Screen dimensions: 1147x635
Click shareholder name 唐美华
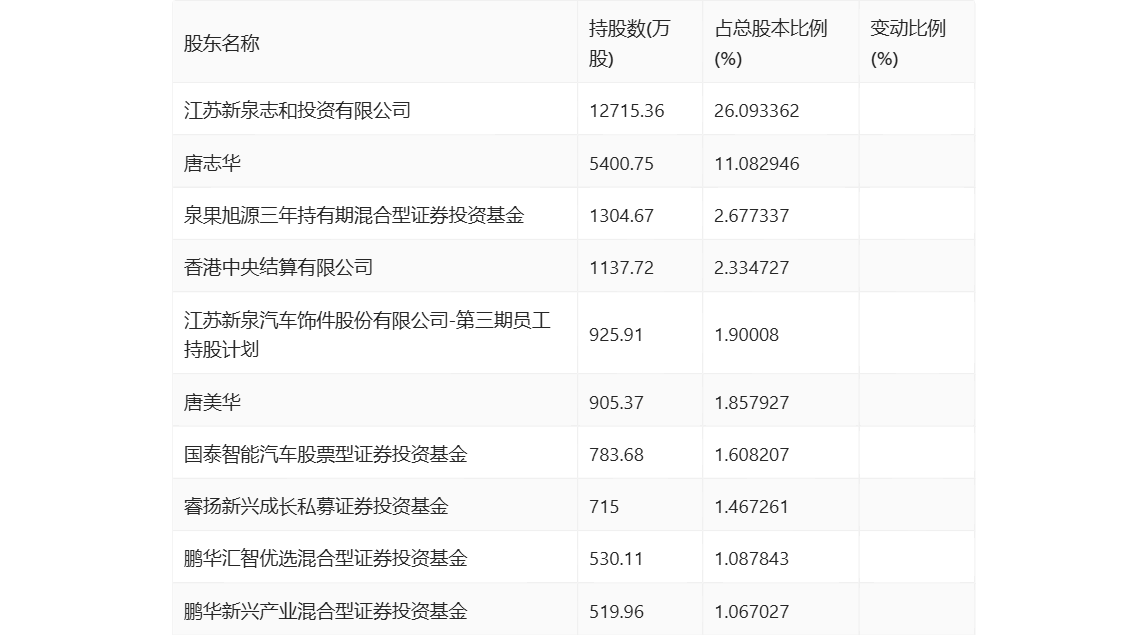212,402
